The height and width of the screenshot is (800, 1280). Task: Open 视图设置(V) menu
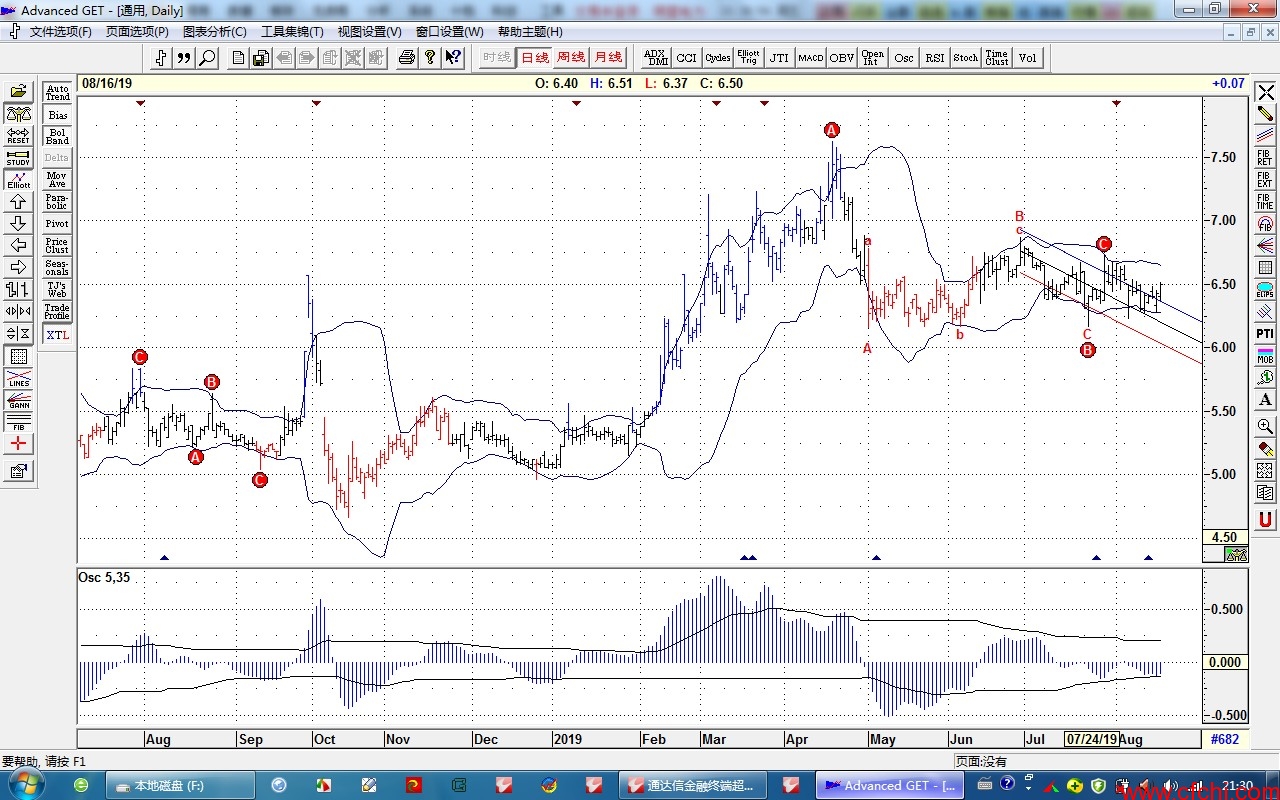[369, 32]
